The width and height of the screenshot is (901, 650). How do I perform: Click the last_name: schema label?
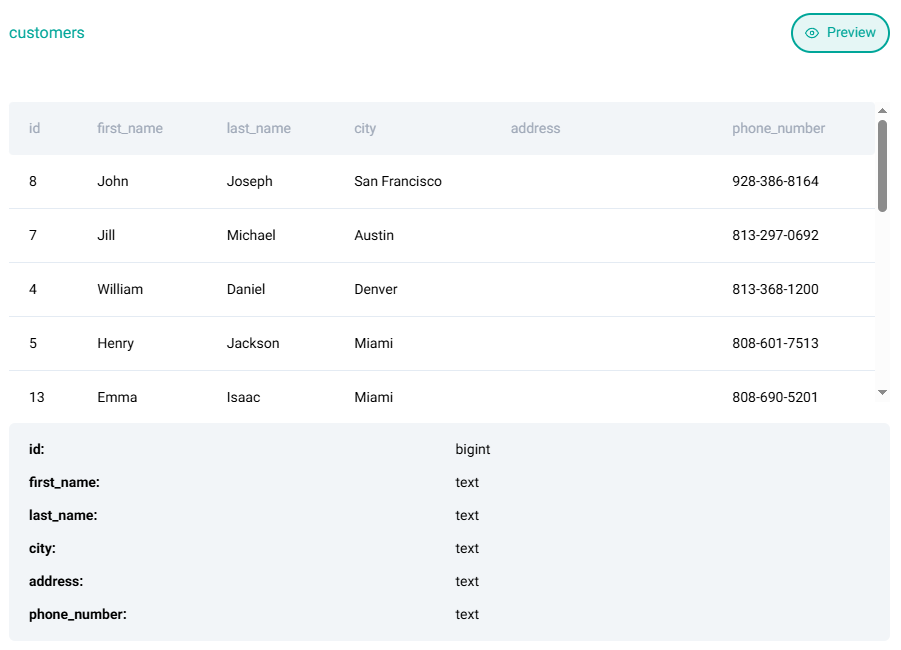tap(63, 515)
